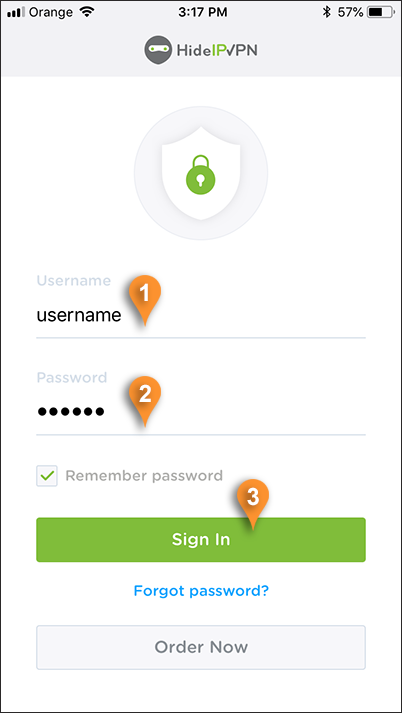Tap the Orange carrier name

[x=50, y=13]
